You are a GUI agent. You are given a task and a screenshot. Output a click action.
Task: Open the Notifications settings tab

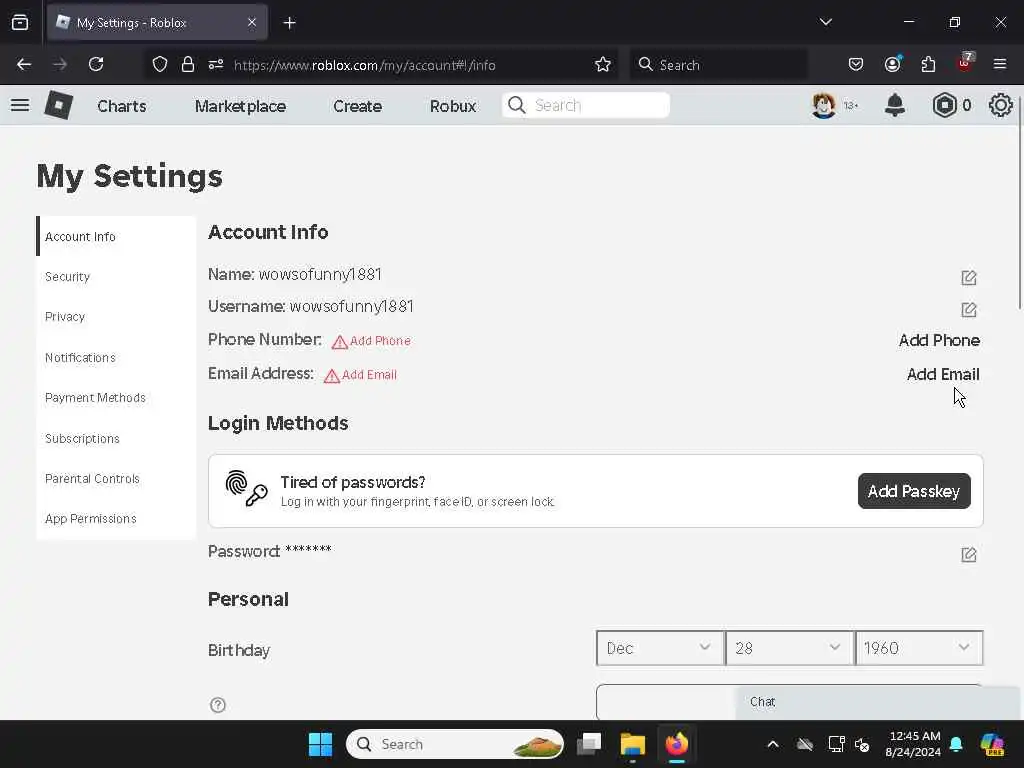pyautogui.click(x=116, y=357)
